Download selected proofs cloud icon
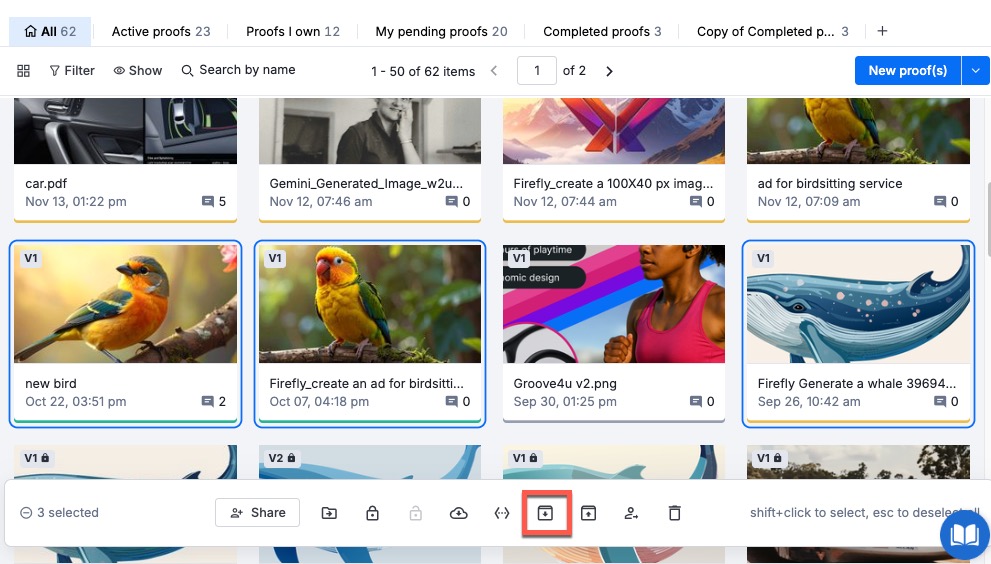This screenshot has height=564, width=991. pyautogui.click(x=459, y=513)
